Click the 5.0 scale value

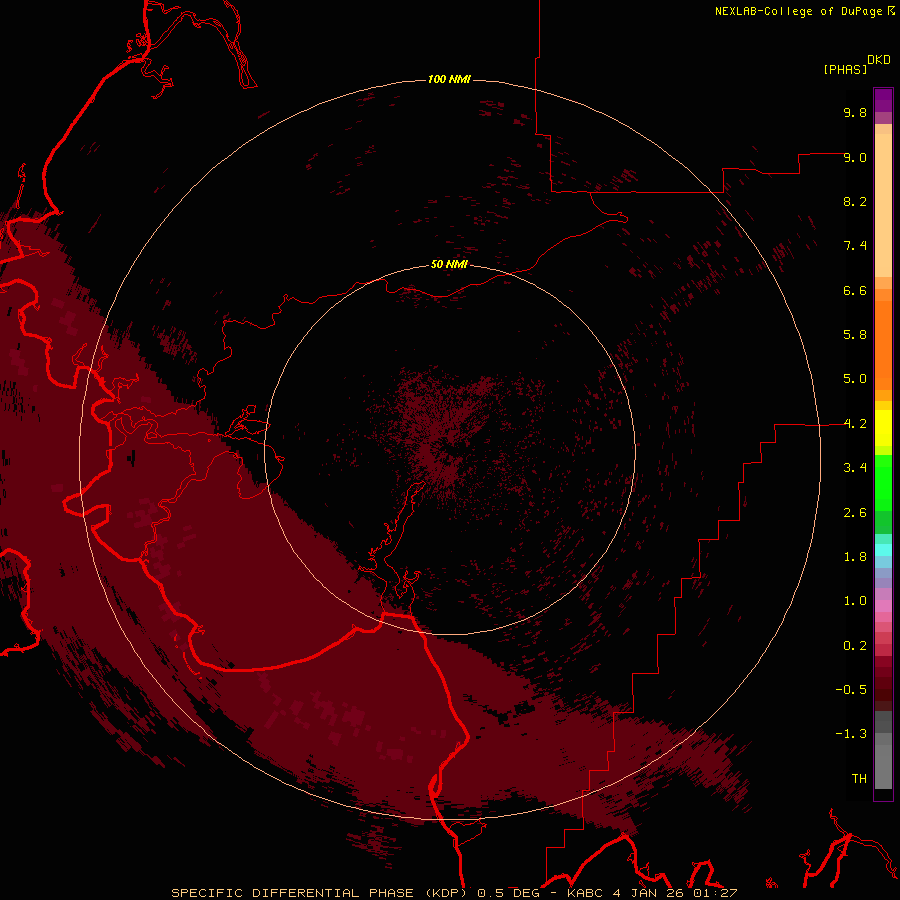point(855,379)
